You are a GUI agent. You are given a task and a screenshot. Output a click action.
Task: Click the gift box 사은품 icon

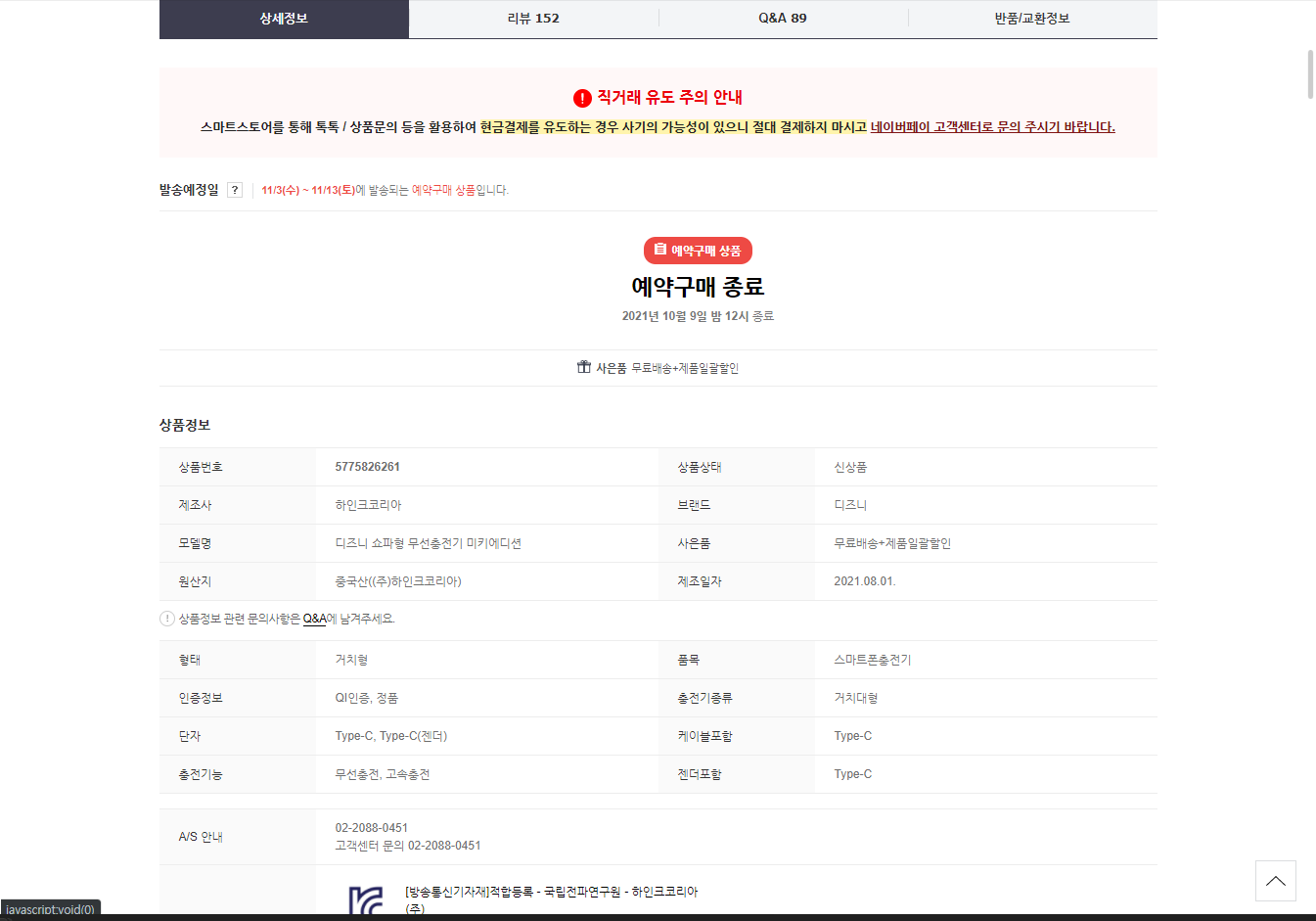pyautogui.click(x=584, y=367)
